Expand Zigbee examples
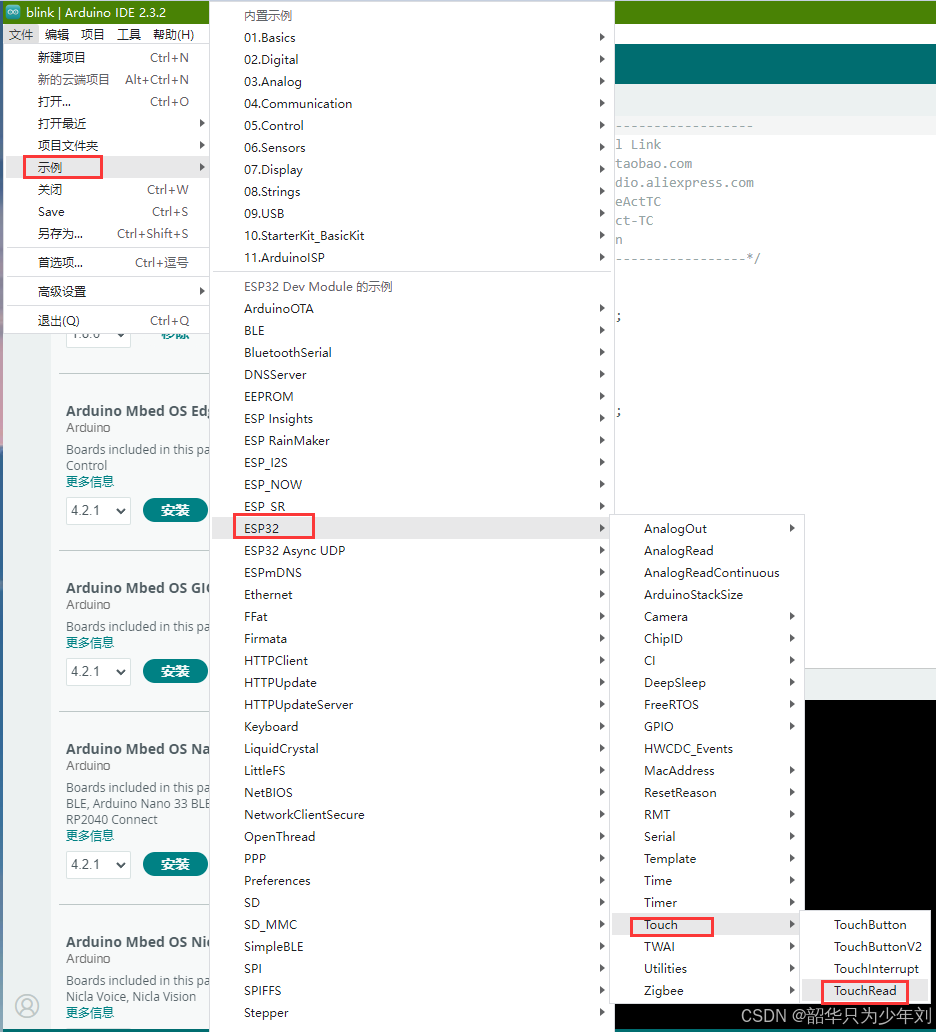Screen dimensions: 936x1032 pos(708,991)
